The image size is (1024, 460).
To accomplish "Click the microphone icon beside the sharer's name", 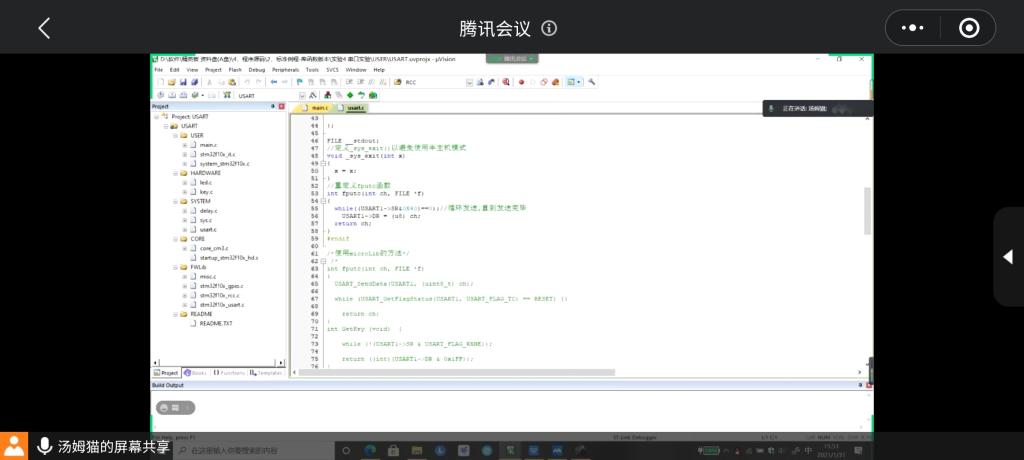I will [45, 447].
